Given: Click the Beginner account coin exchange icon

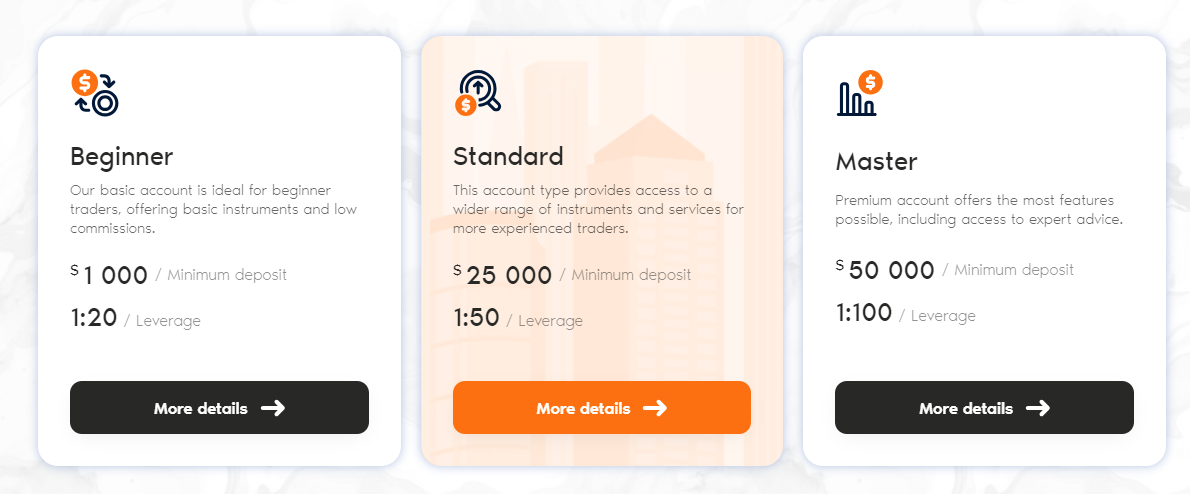Looking at the screenshot, I should (x=95, y=92).
